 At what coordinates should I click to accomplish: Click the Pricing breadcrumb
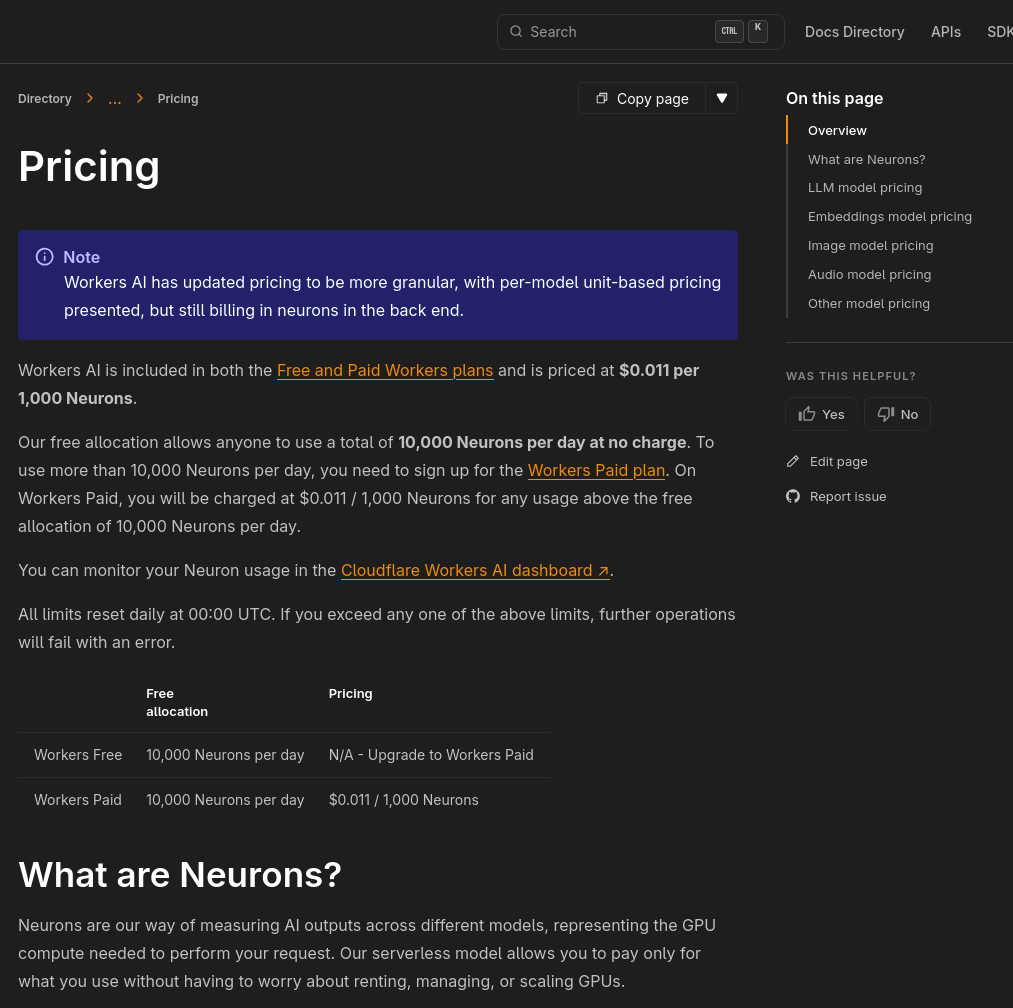tap(178, 99)
